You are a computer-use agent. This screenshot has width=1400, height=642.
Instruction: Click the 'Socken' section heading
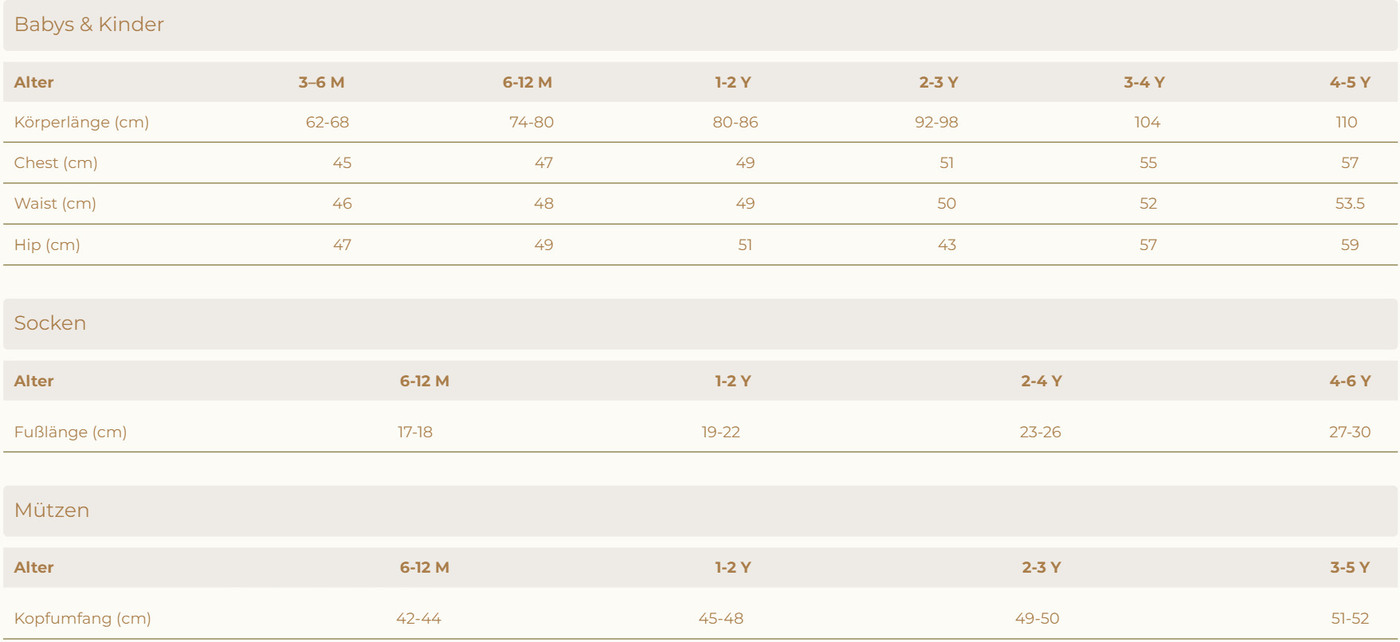pyautogui.click(x=50, y=323)
